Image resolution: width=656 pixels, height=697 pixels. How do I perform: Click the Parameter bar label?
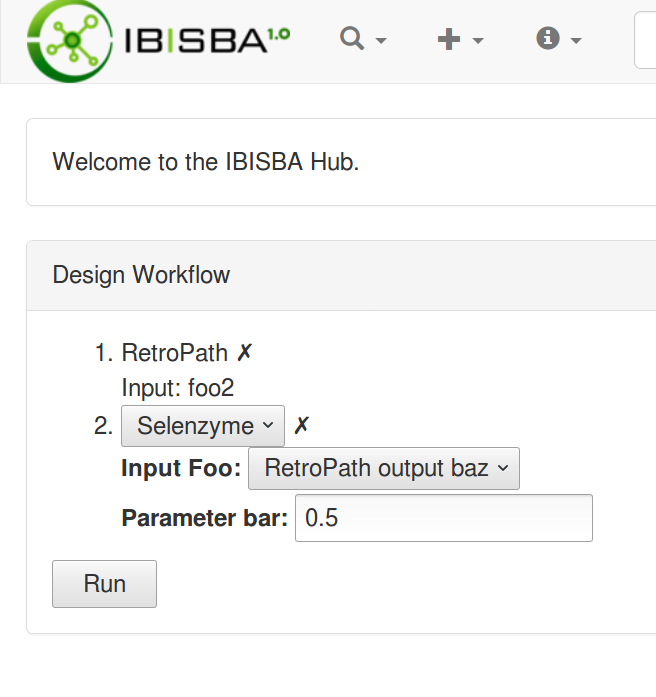(x=205, y=518)
